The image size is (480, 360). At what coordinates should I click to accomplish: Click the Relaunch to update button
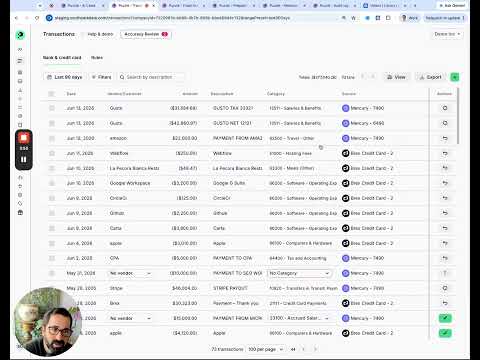pos(445,18)
